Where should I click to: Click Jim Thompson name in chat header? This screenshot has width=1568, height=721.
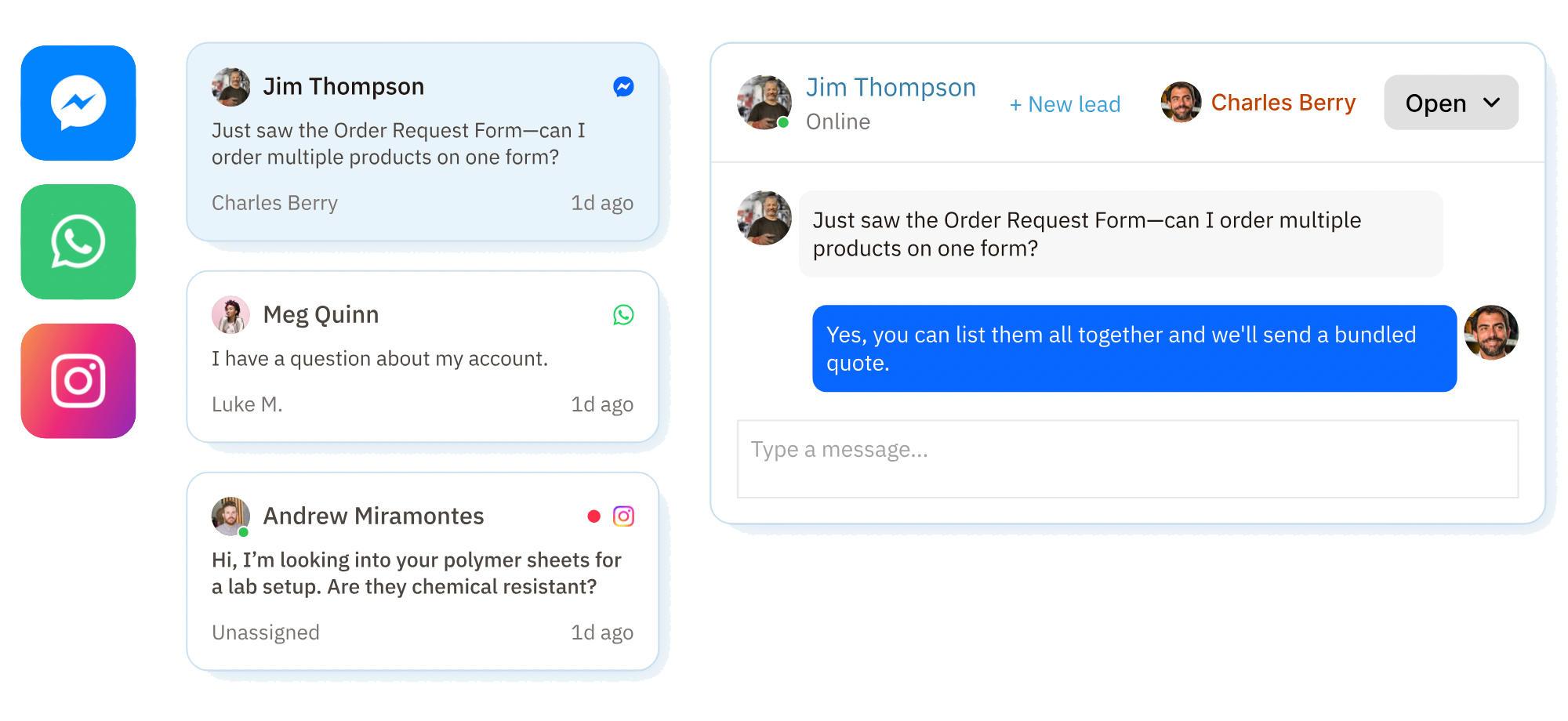[x=891, y=88]
